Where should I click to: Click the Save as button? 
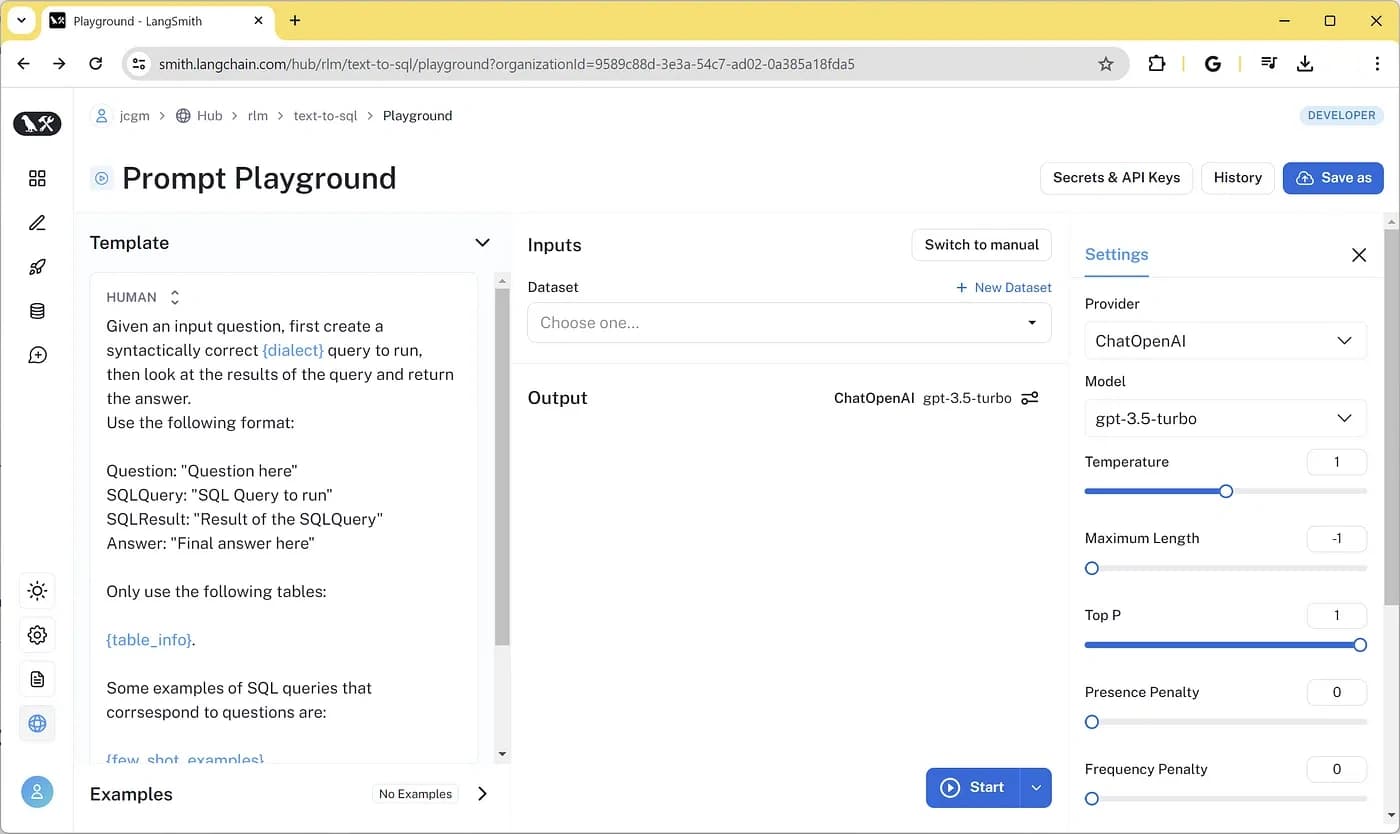point(1333,177)
